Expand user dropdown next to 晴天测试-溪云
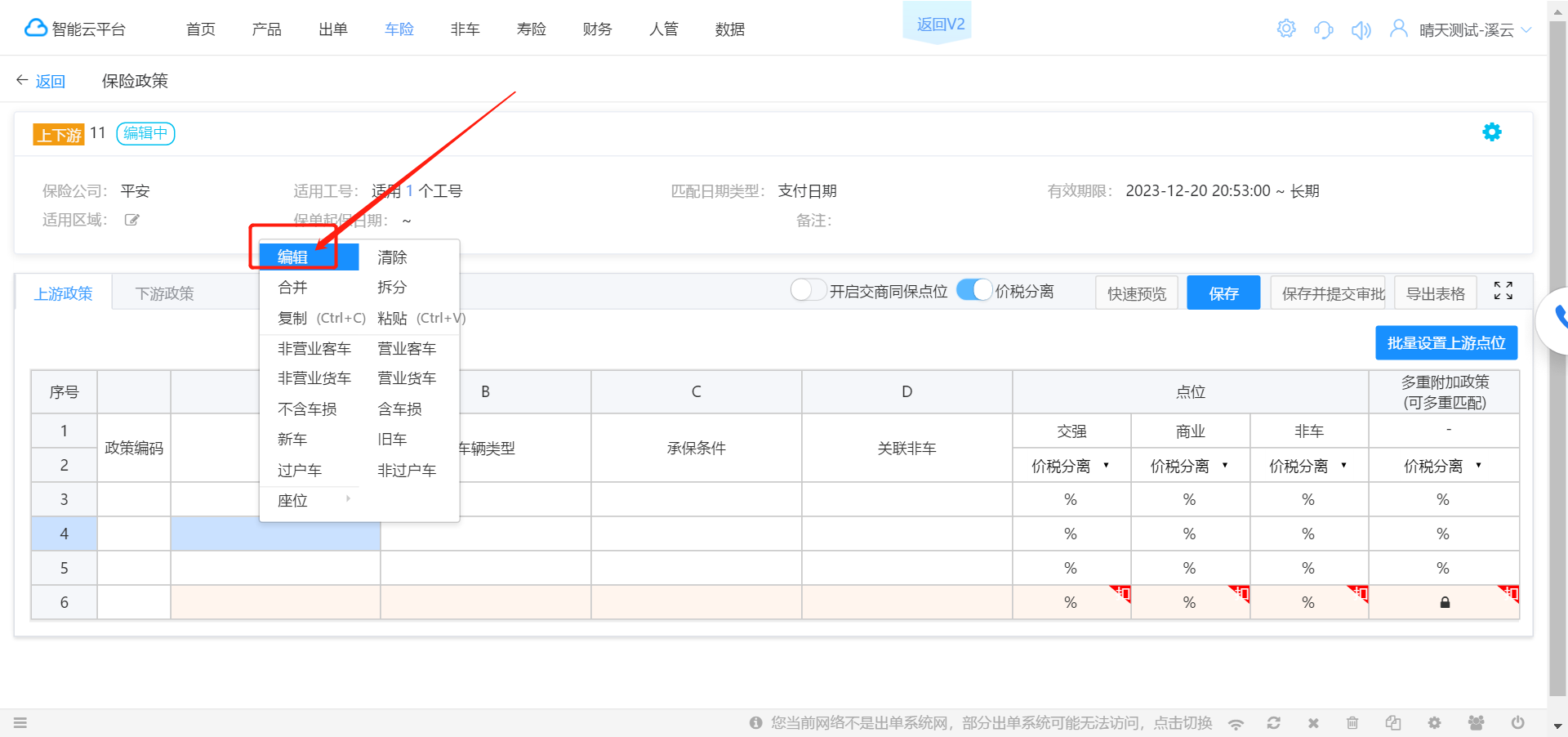This screenshot has width=1568, height=737. click(1526, 30)
